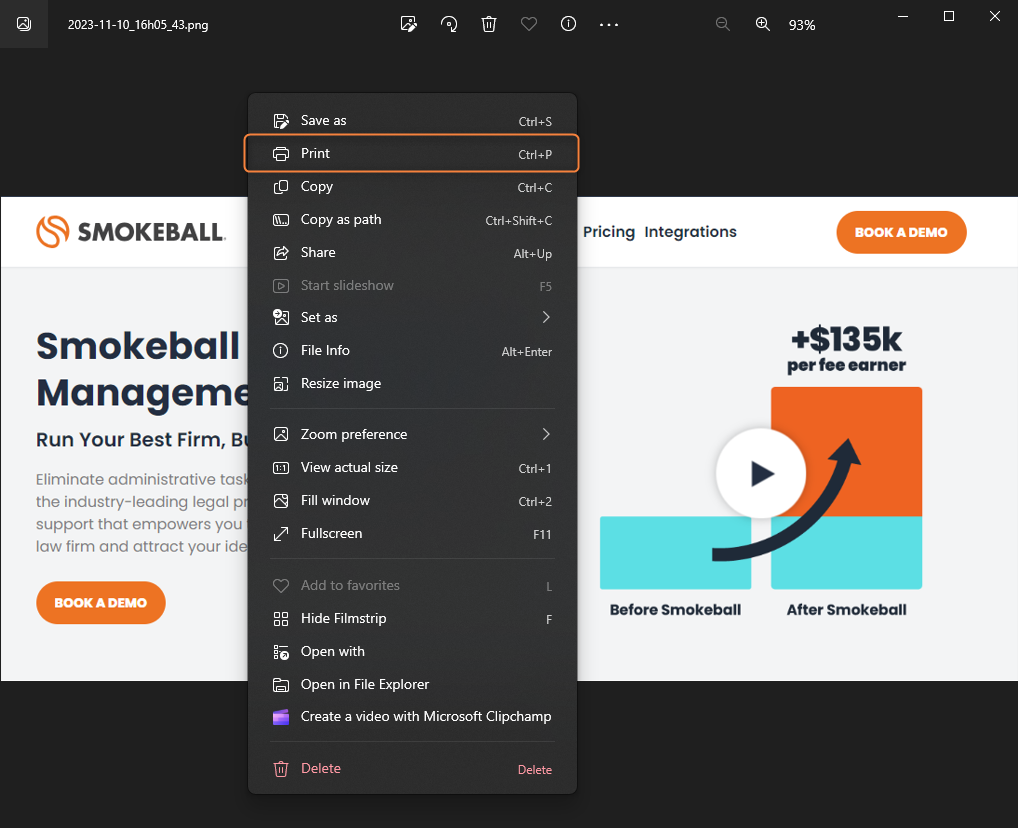Click the Fill window icon
1018x828 pixels.
280,501
